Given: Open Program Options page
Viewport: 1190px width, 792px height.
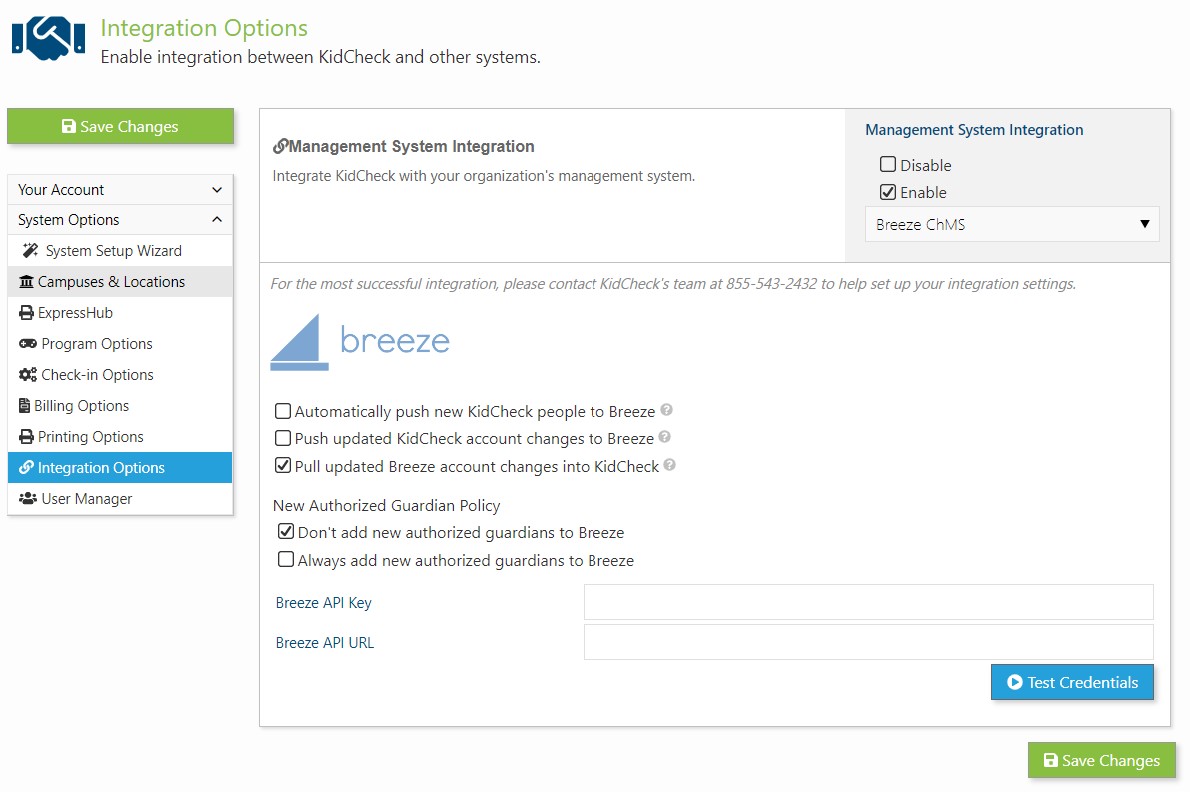Looking at the screenshot, I should [x=120, y=344].
